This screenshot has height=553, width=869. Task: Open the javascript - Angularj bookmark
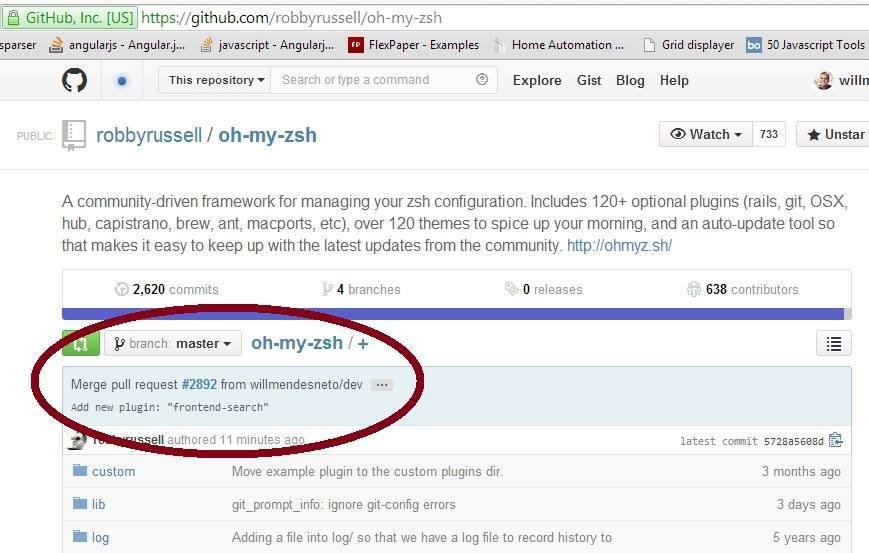point(267,45)
